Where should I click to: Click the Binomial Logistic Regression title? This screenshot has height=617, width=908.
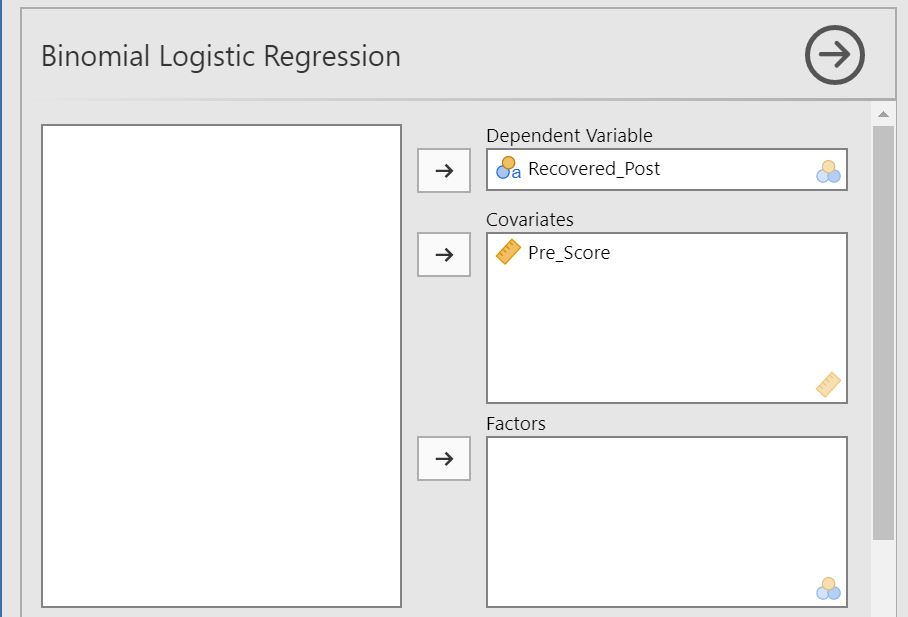point(220,56)
